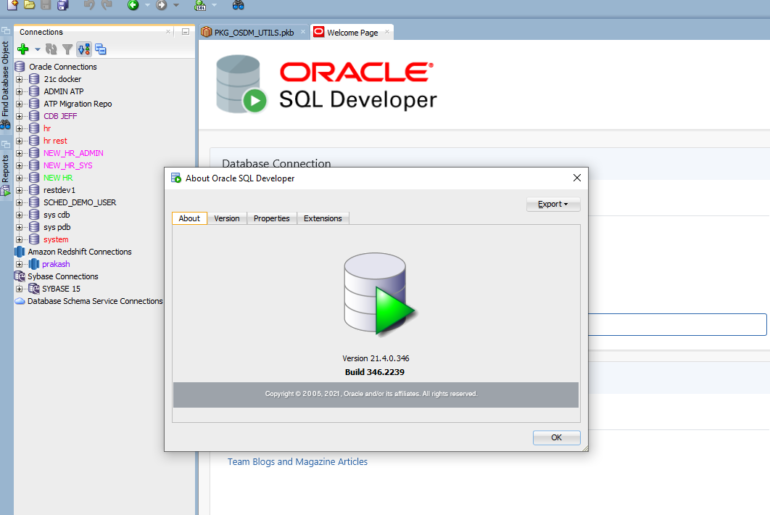Viewport: 770px width, 515px height.
Task: Open the Back navigation dropdown arrow
Action: pyautogui.click(x=147, y=5)
